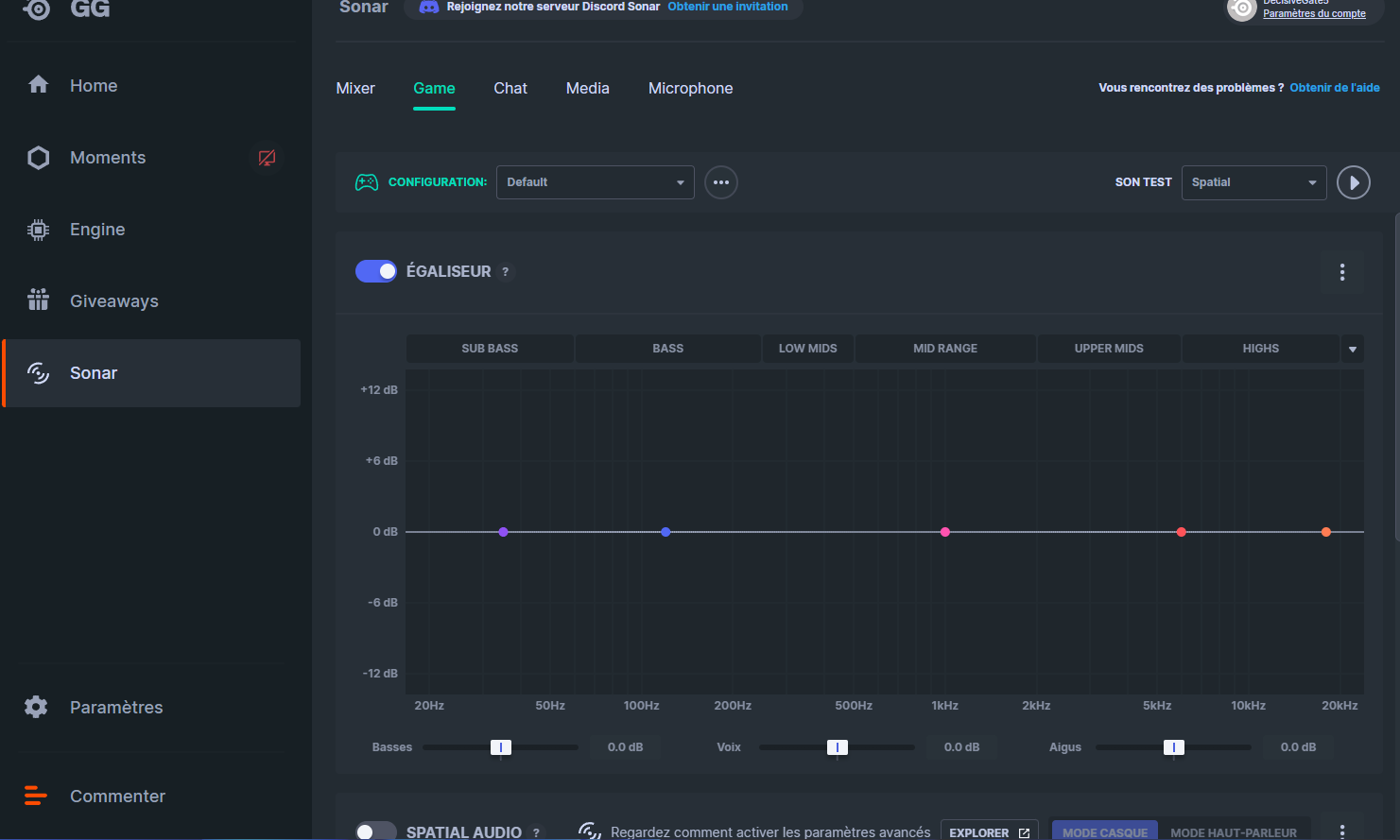Click the Basses slider handle

[501, 747]
